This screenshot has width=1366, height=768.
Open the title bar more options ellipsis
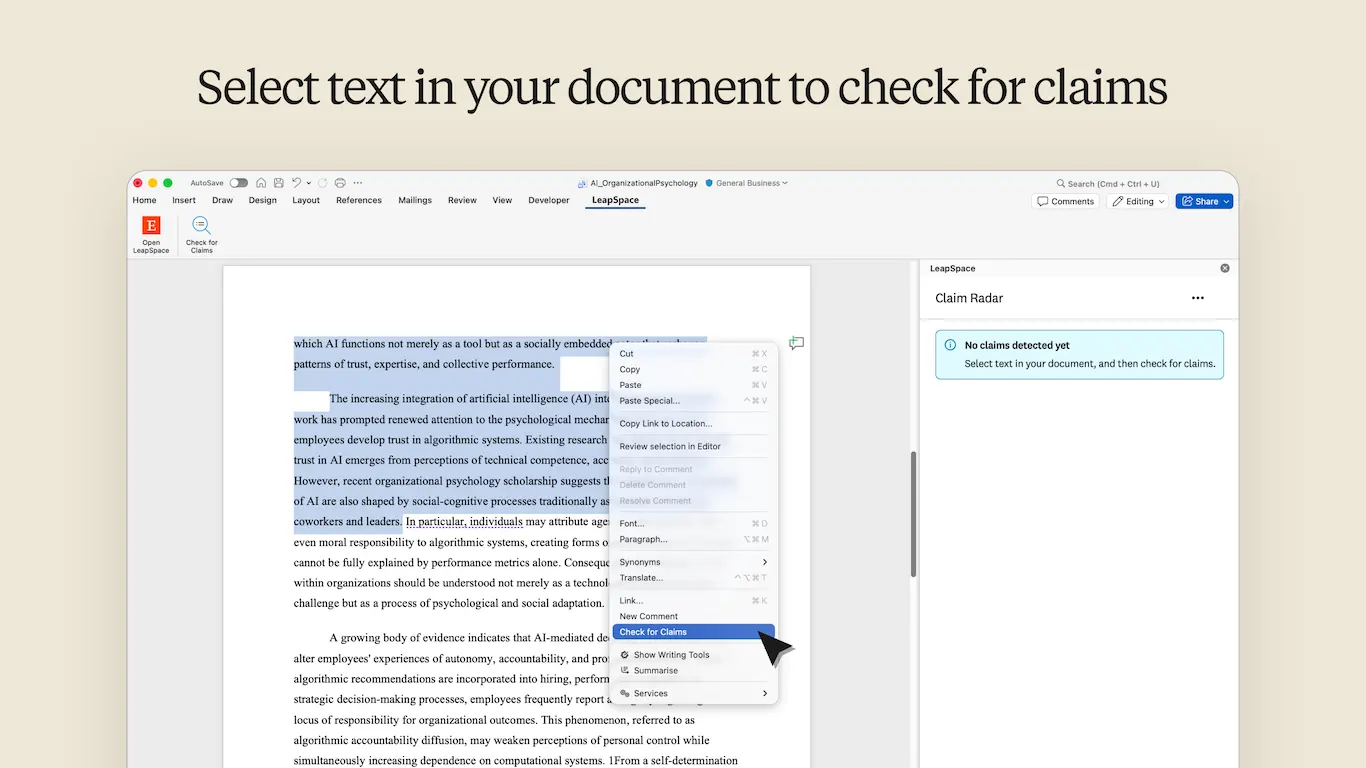(358, 183)
